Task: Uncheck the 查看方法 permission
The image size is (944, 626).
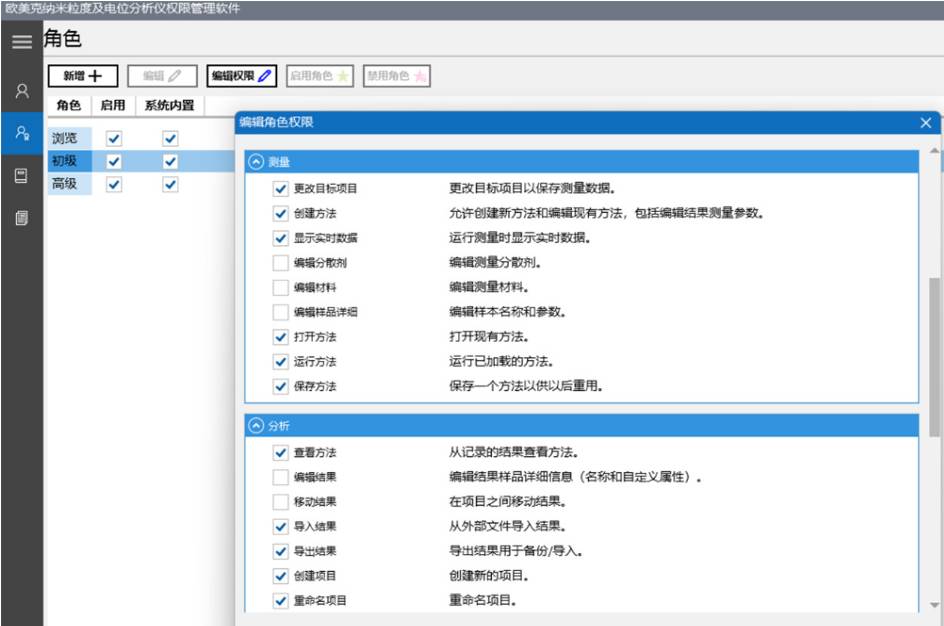Action: click(281, 452)
